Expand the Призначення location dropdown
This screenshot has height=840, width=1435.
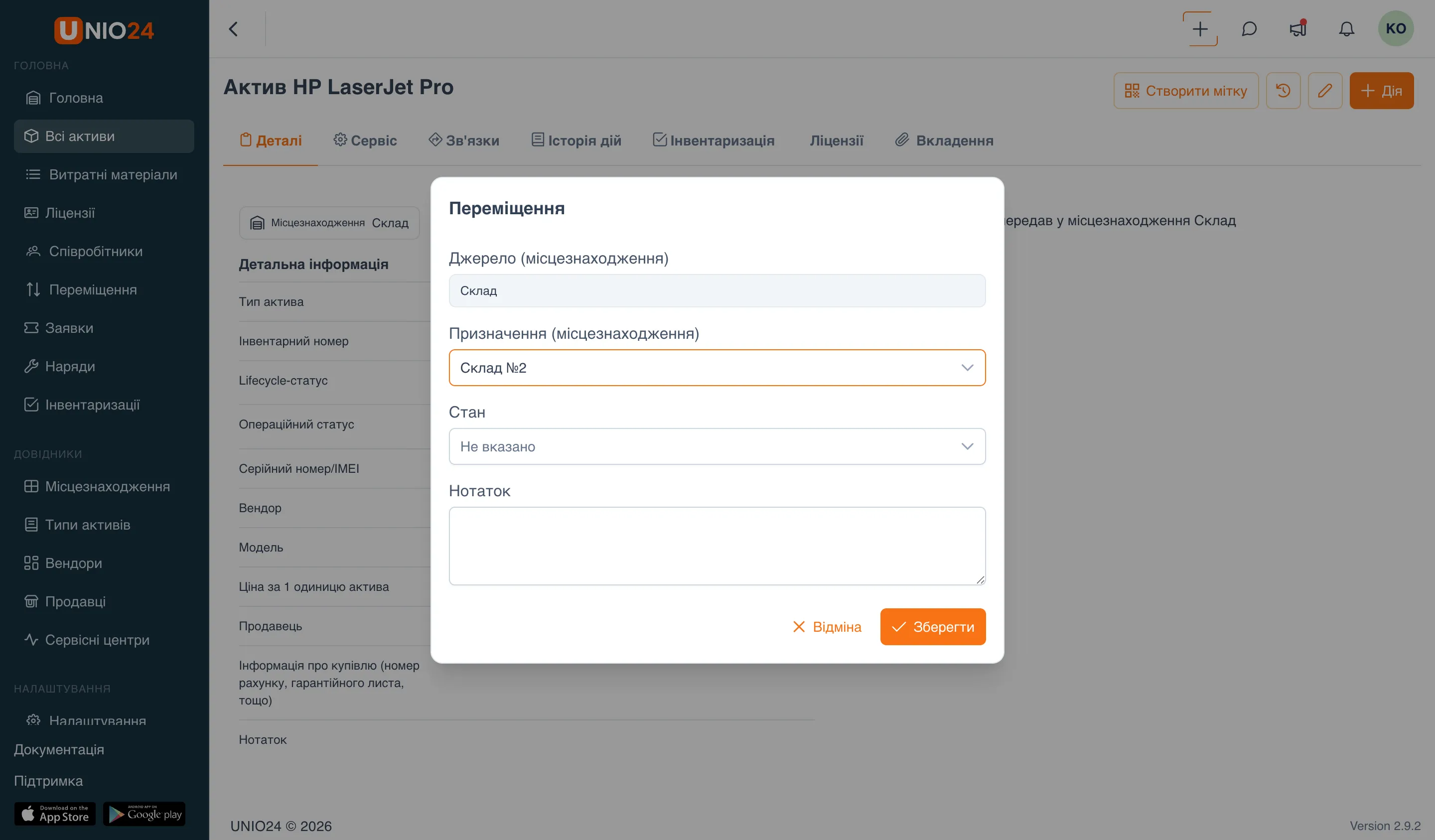pos(717,368)
